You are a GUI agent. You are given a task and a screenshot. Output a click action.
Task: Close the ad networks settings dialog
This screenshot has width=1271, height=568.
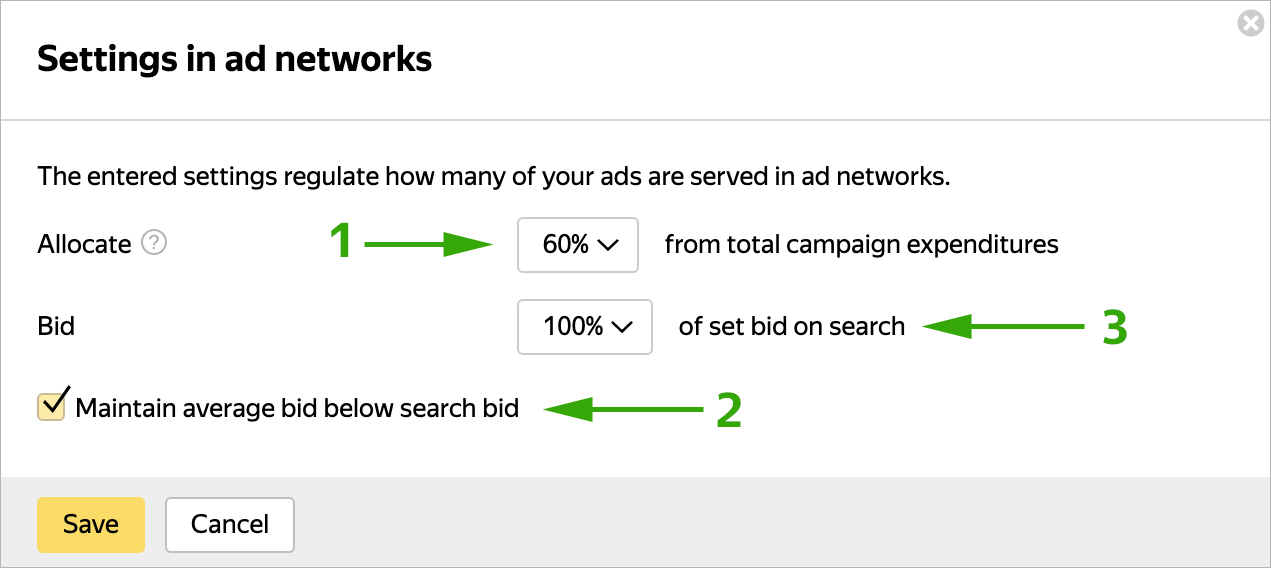click(x=1250, y=23)
